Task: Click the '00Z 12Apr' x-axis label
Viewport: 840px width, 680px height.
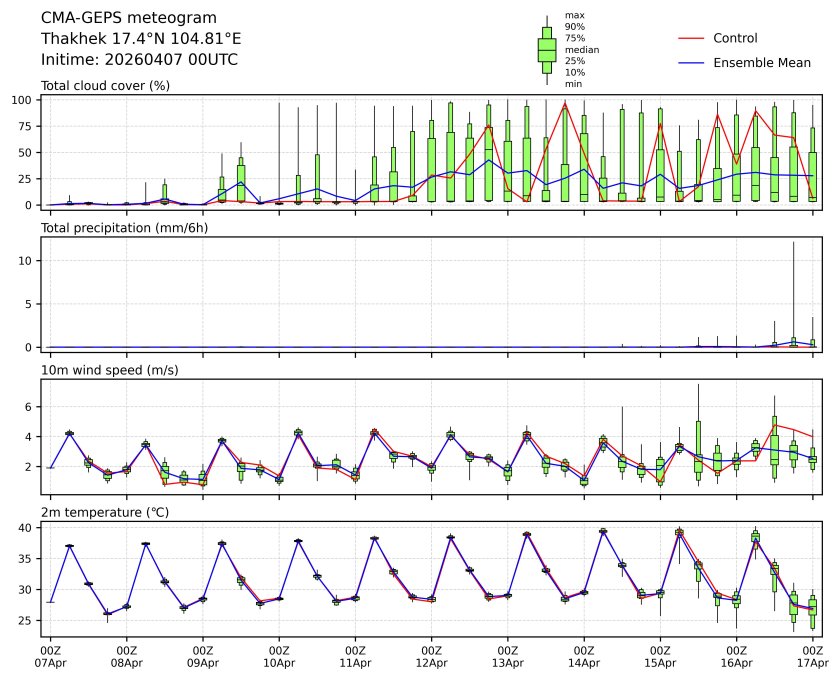Action: (x=431, y=655)
